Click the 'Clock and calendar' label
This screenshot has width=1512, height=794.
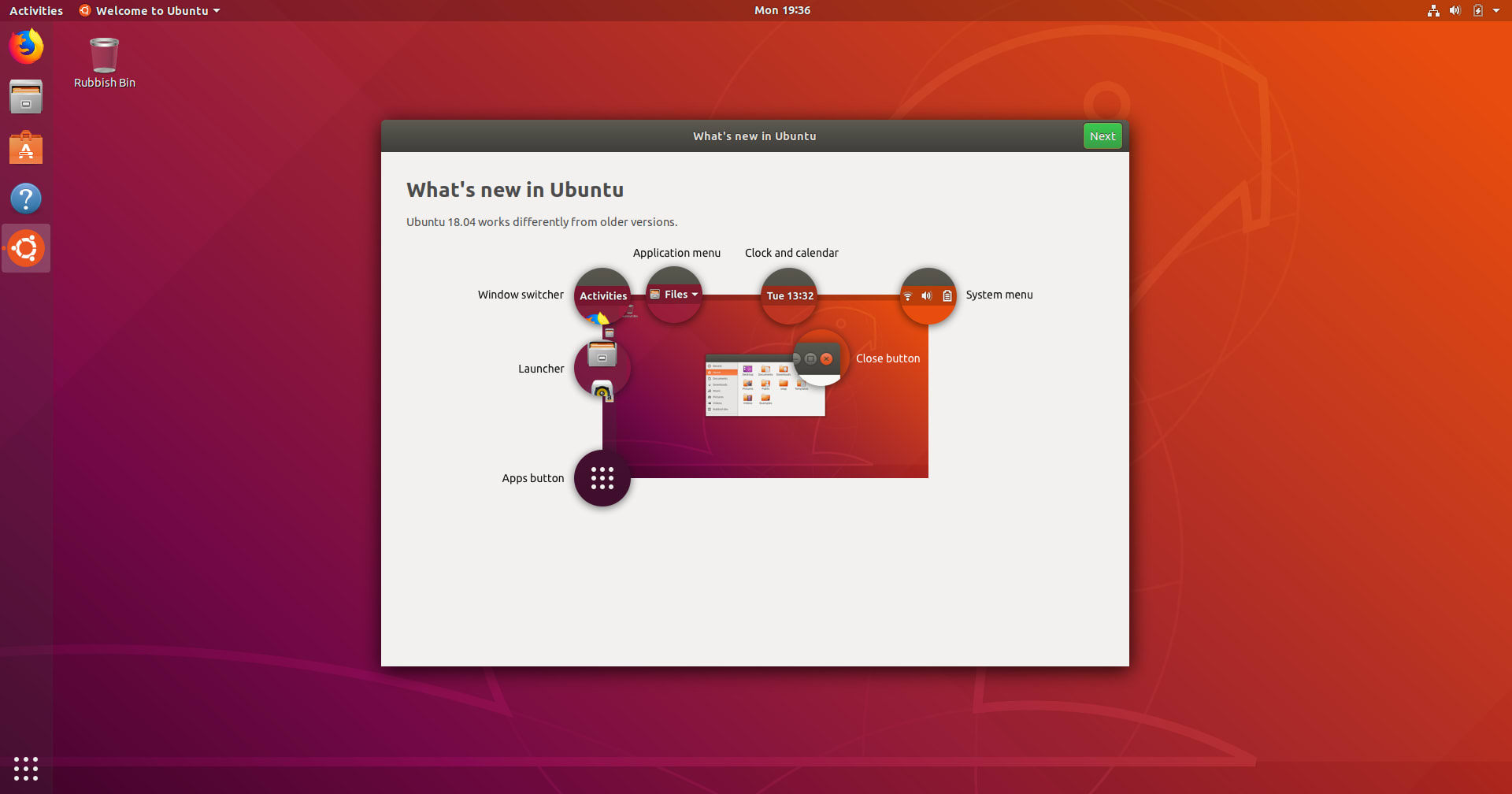[x=791, y=253]
